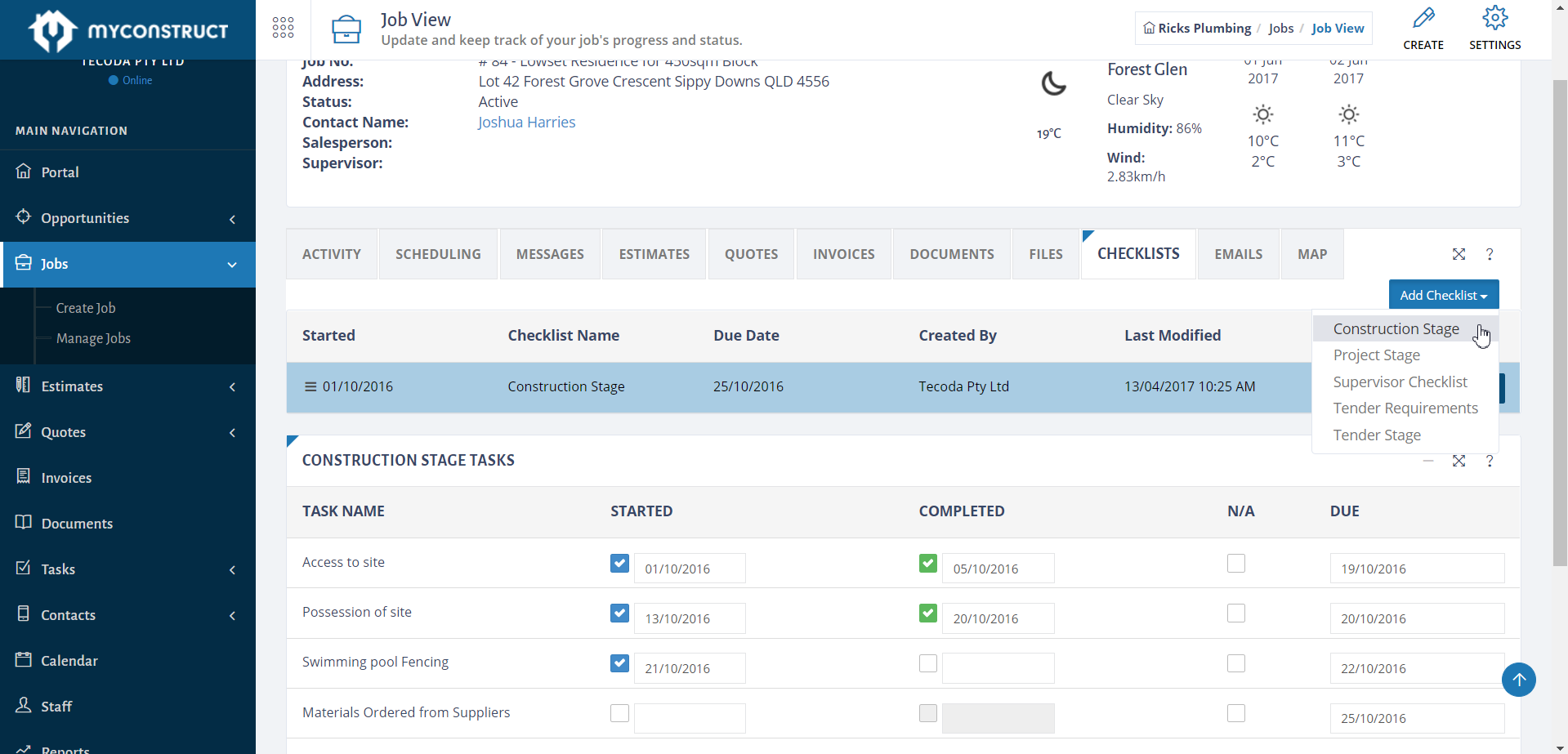This screenshot has height=754, width=1568.
Task: Click the scroll-to-top arrow button
Action: tap(1519, 680)
